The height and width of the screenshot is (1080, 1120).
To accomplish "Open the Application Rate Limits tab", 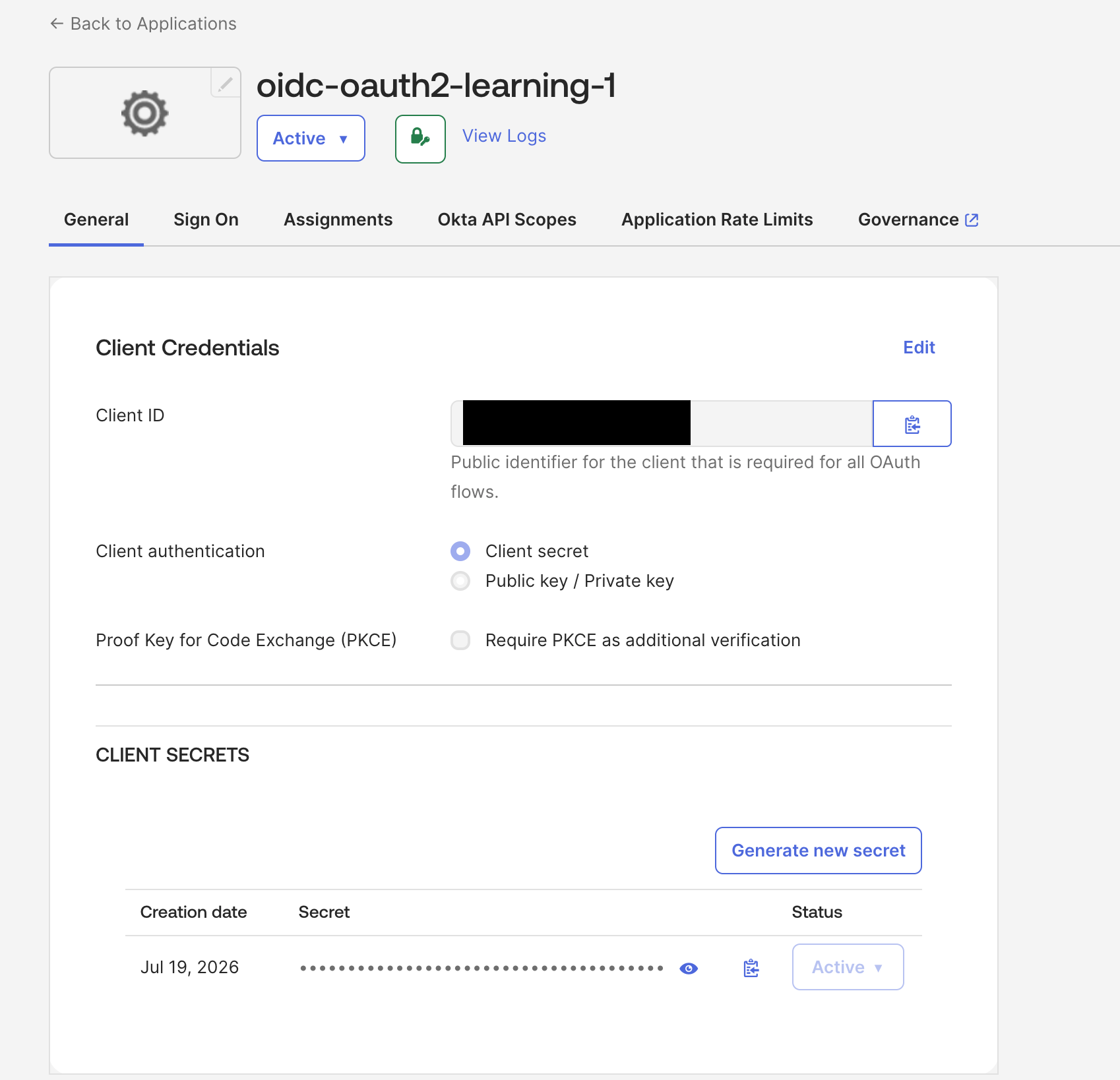I will (x=717, y=220).
